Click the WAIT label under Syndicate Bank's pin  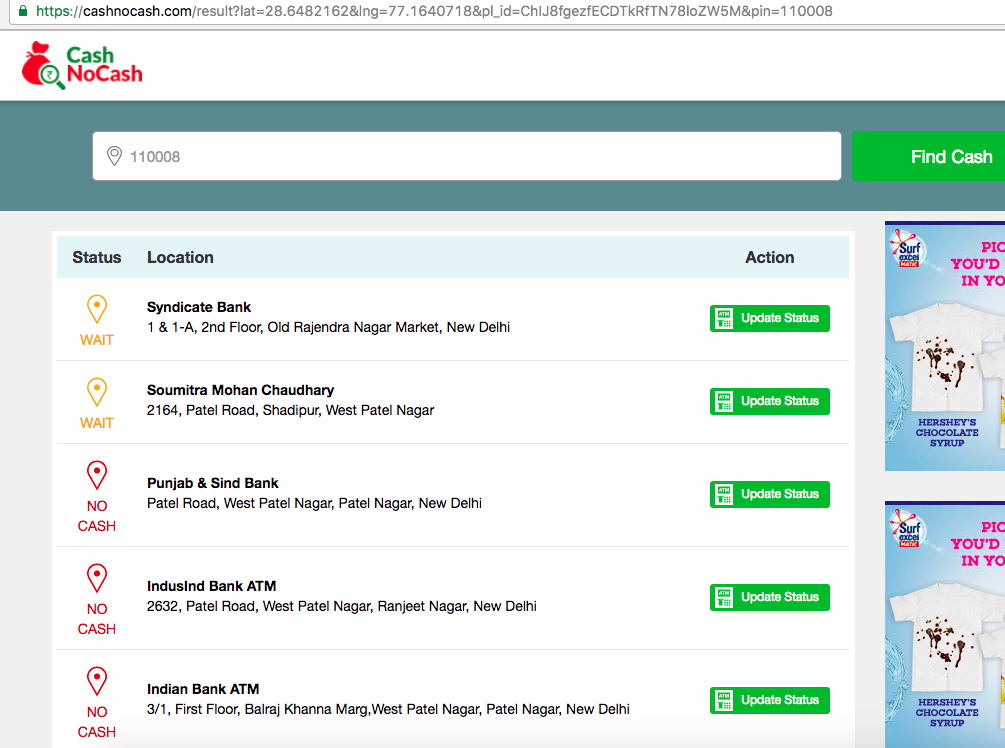click(x=97, y=340)
